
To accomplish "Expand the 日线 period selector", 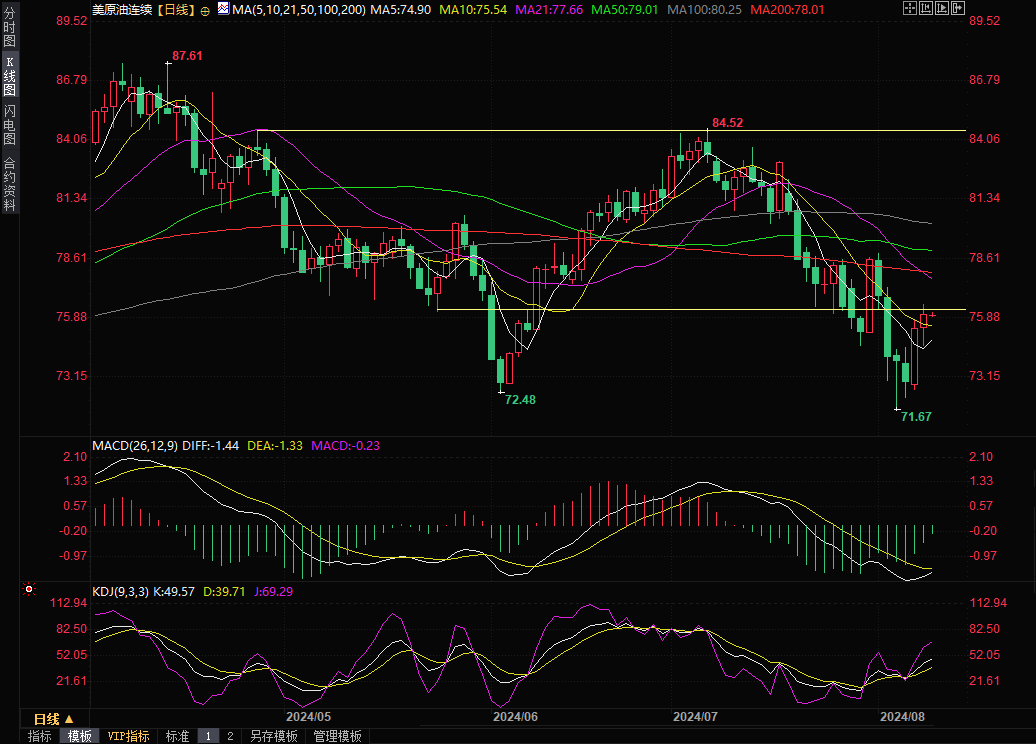I will 54,719.
